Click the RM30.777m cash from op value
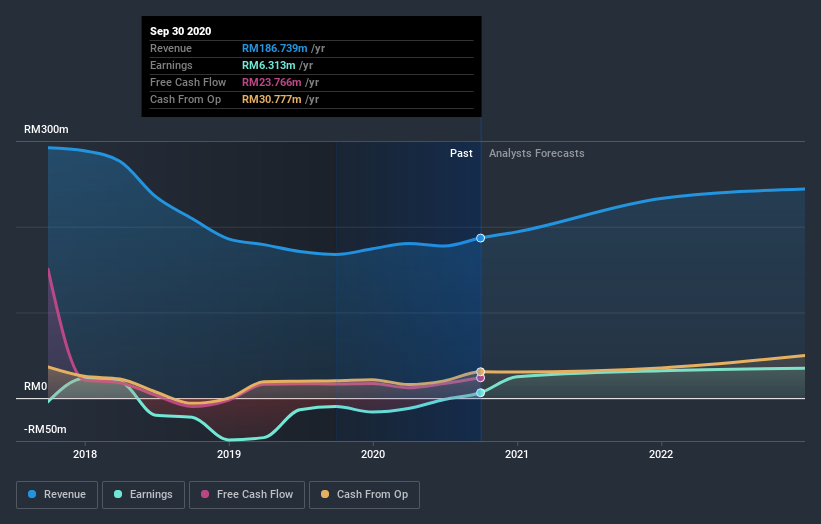The width and height of the screenshot is (821, 524). tap(272, 99)
